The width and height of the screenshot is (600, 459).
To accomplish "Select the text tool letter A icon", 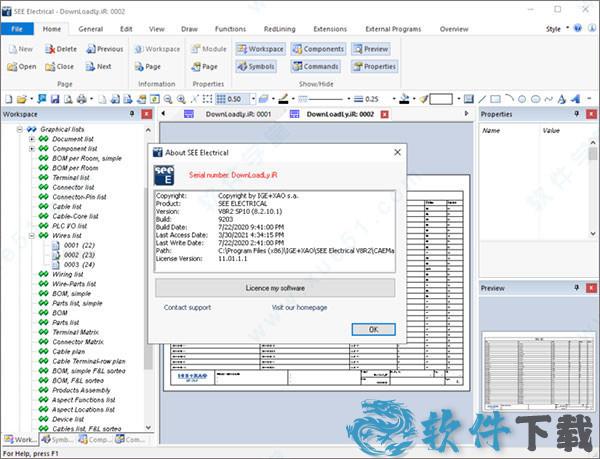I will (562, 99).
